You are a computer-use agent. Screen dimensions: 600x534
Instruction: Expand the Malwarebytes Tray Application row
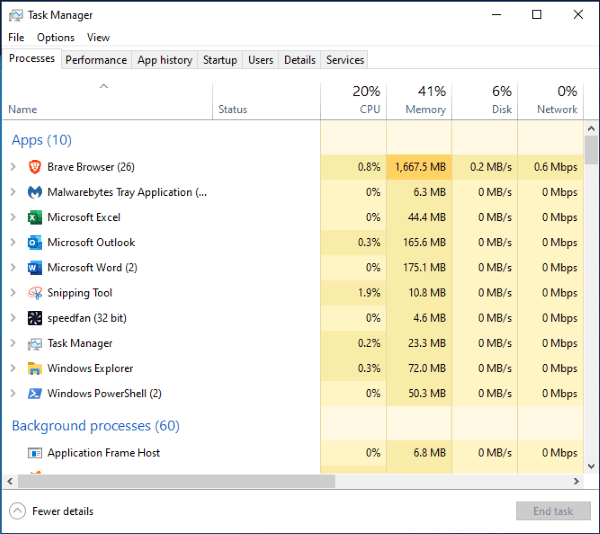(x=13, y=192)
